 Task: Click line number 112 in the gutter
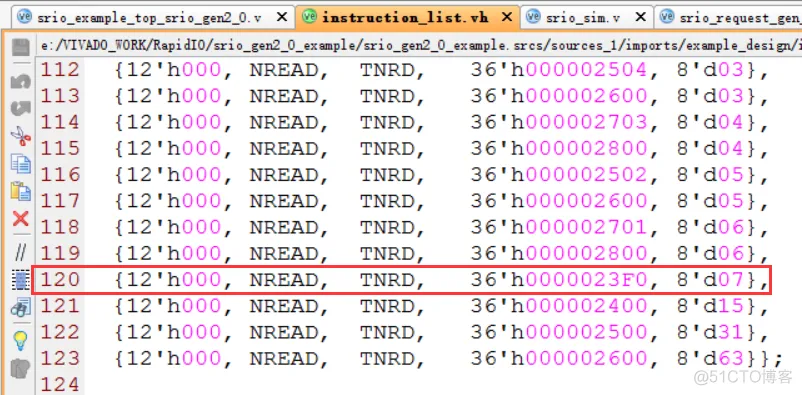(x=59, y=70)
